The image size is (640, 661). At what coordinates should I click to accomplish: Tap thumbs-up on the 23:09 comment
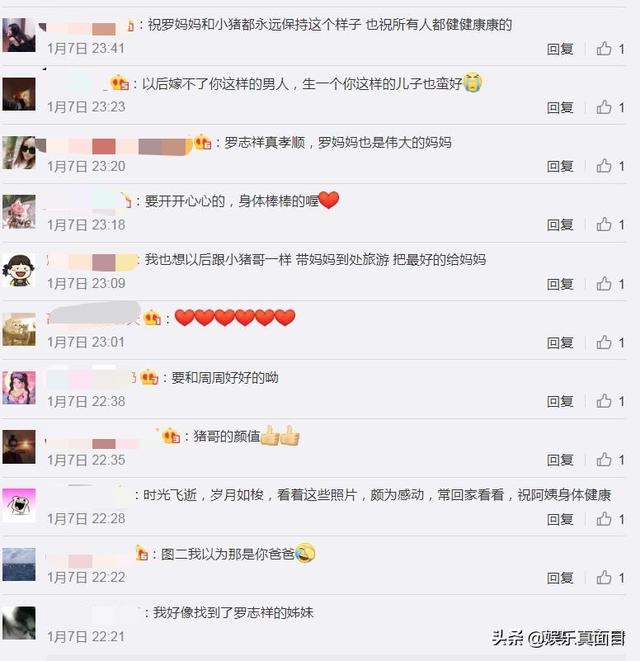pos(604,284)
